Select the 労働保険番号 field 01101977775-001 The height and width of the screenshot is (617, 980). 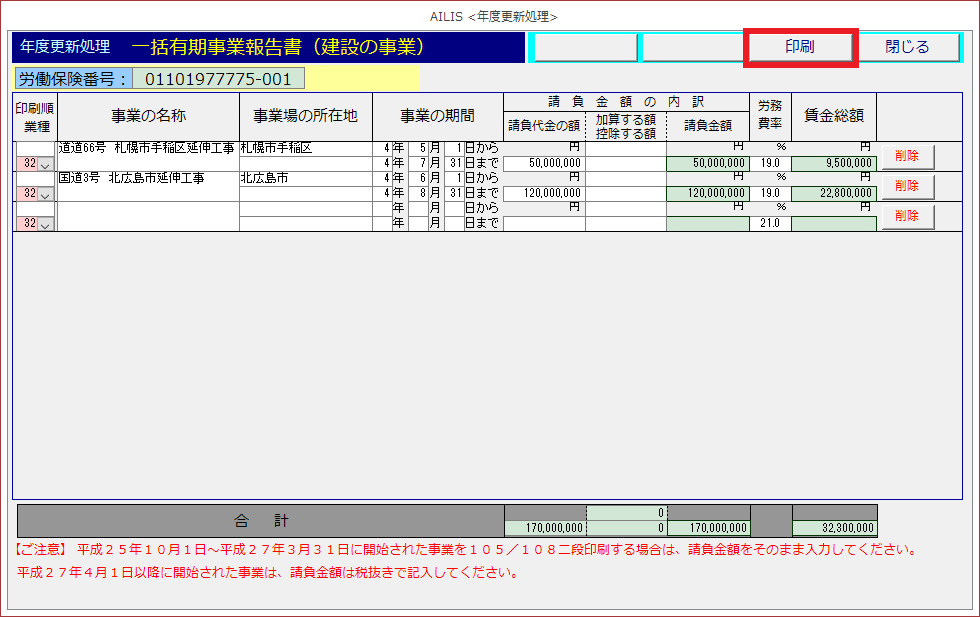click(219, 79)
